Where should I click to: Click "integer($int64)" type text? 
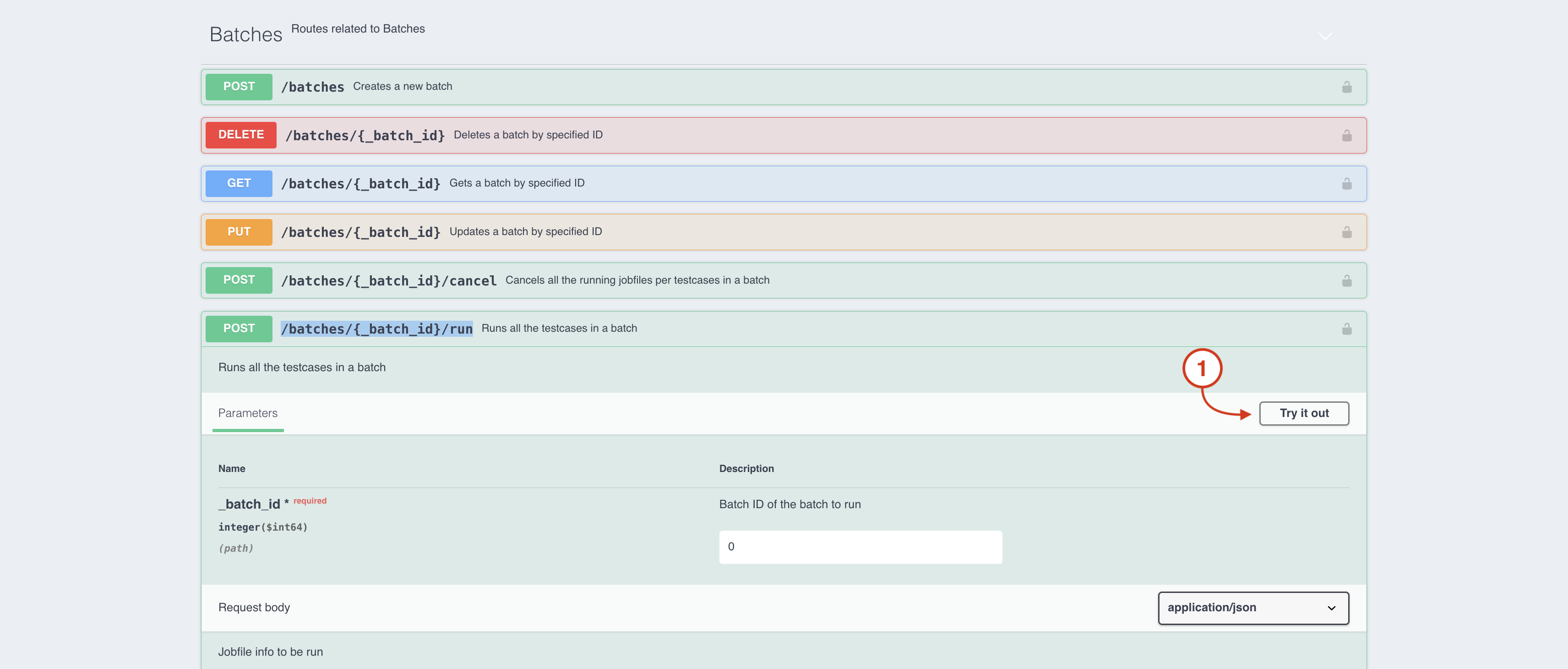tap(263, 527)
